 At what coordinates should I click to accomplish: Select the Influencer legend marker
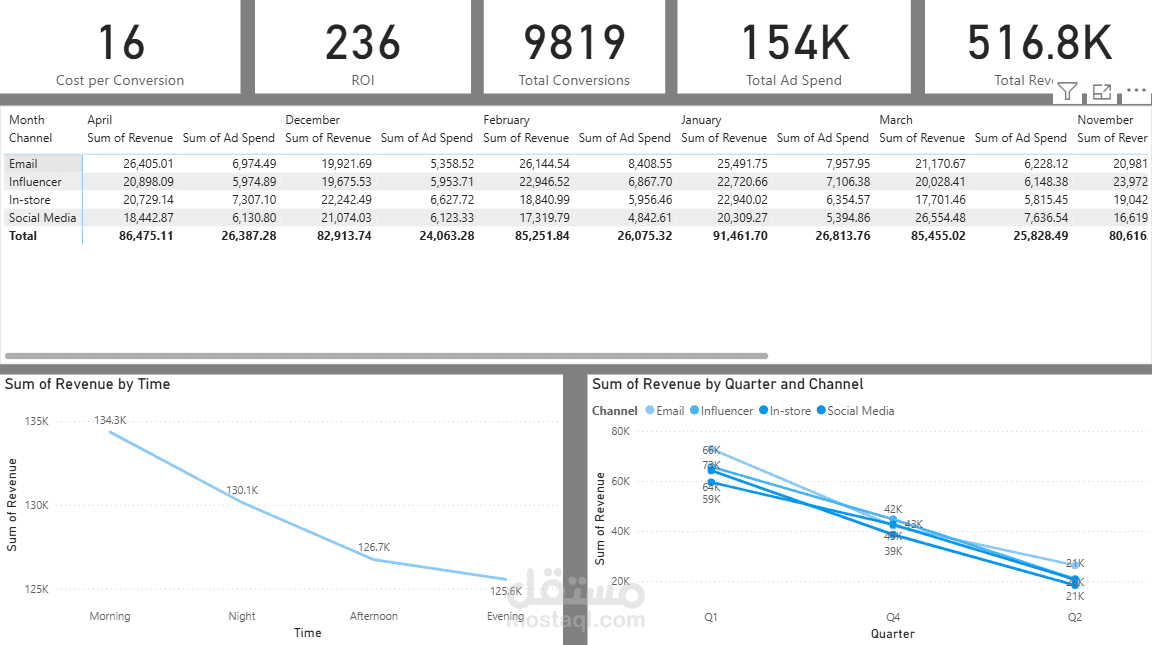pyautogui.click(x=694, y=411)
